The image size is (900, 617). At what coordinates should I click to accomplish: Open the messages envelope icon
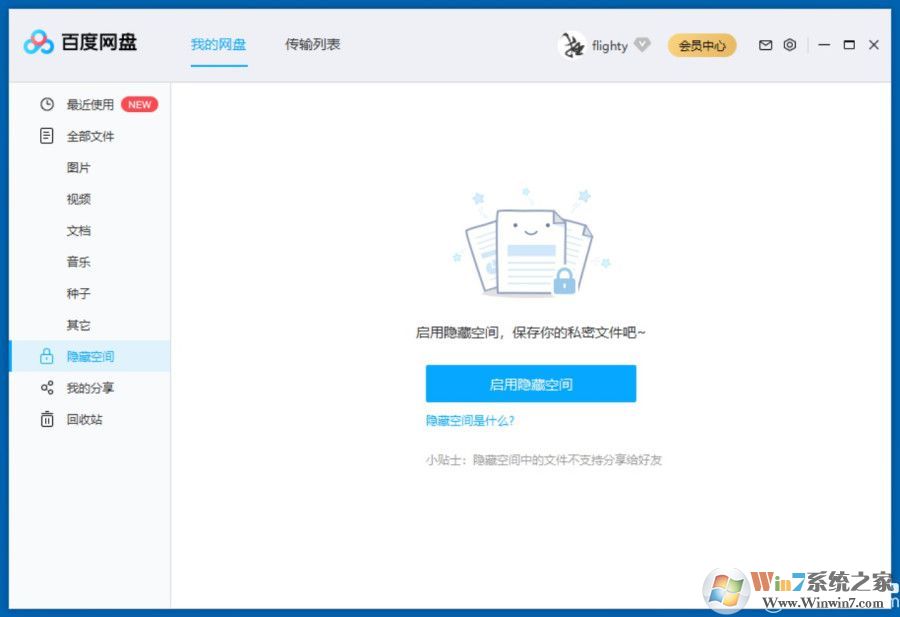[765, 45]
